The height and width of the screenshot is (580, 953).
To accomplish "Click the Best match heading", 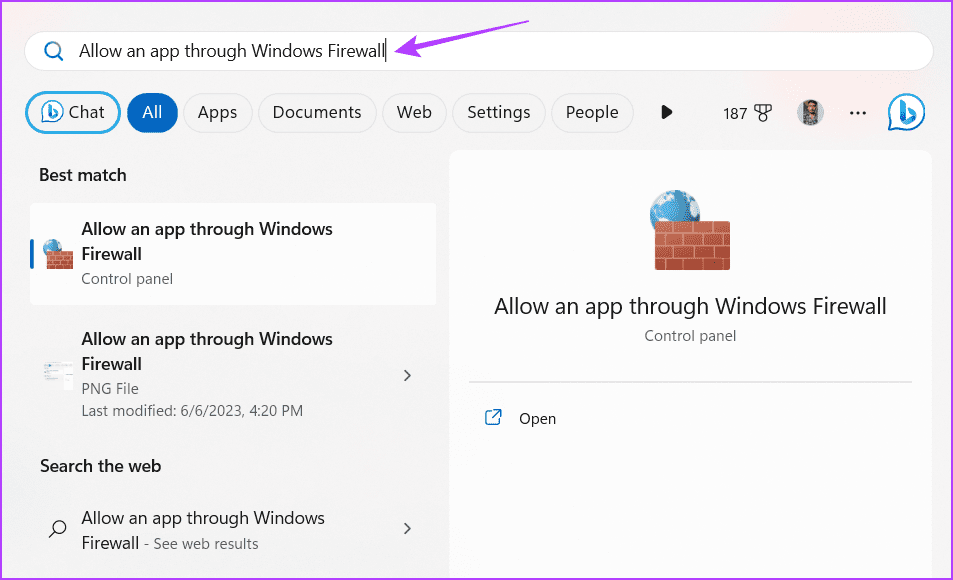I will 83,175.
